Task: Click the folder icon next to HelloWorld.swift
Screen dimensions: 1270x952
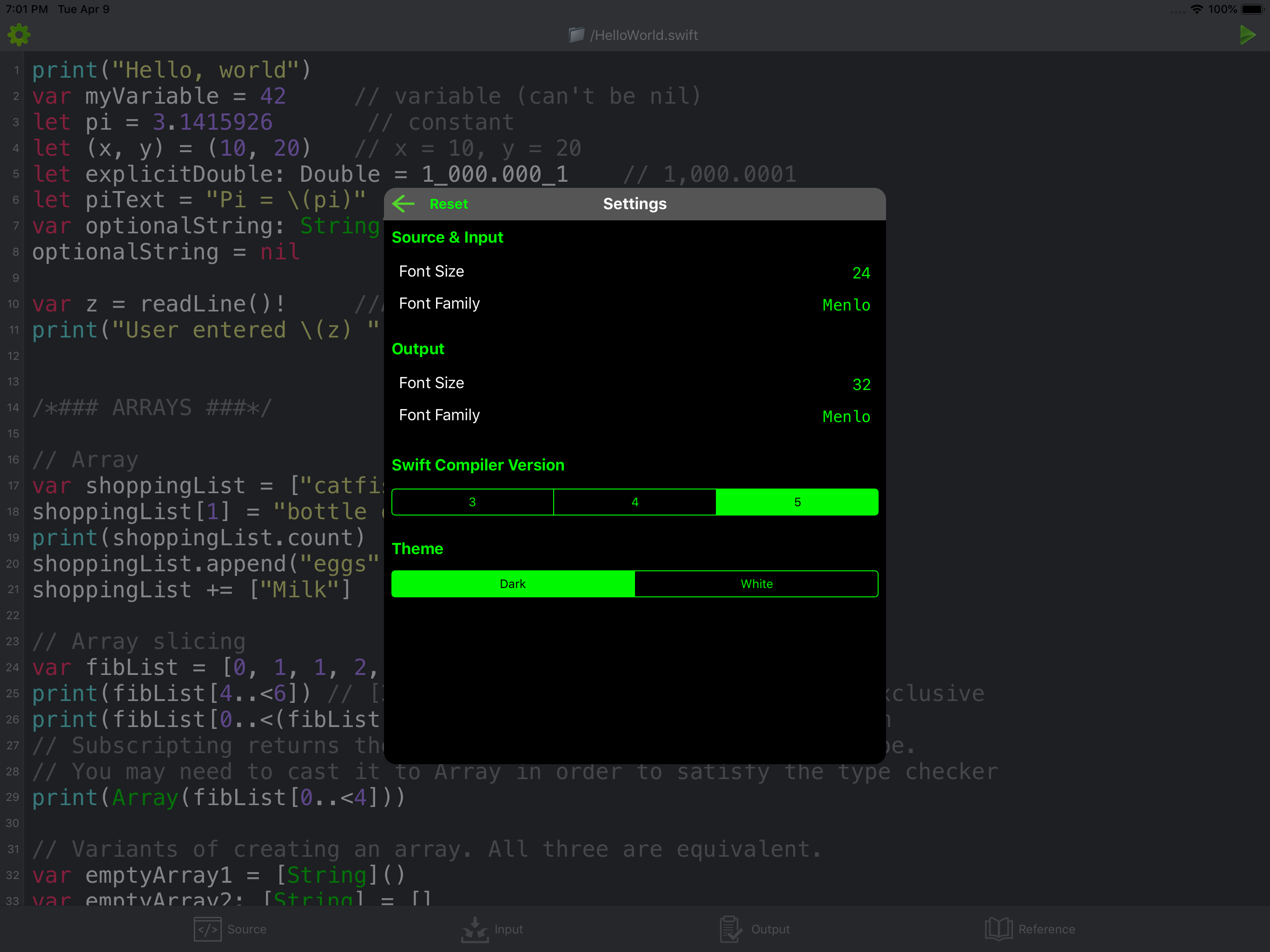Action: pyautogui.click(x=576, y=35)
